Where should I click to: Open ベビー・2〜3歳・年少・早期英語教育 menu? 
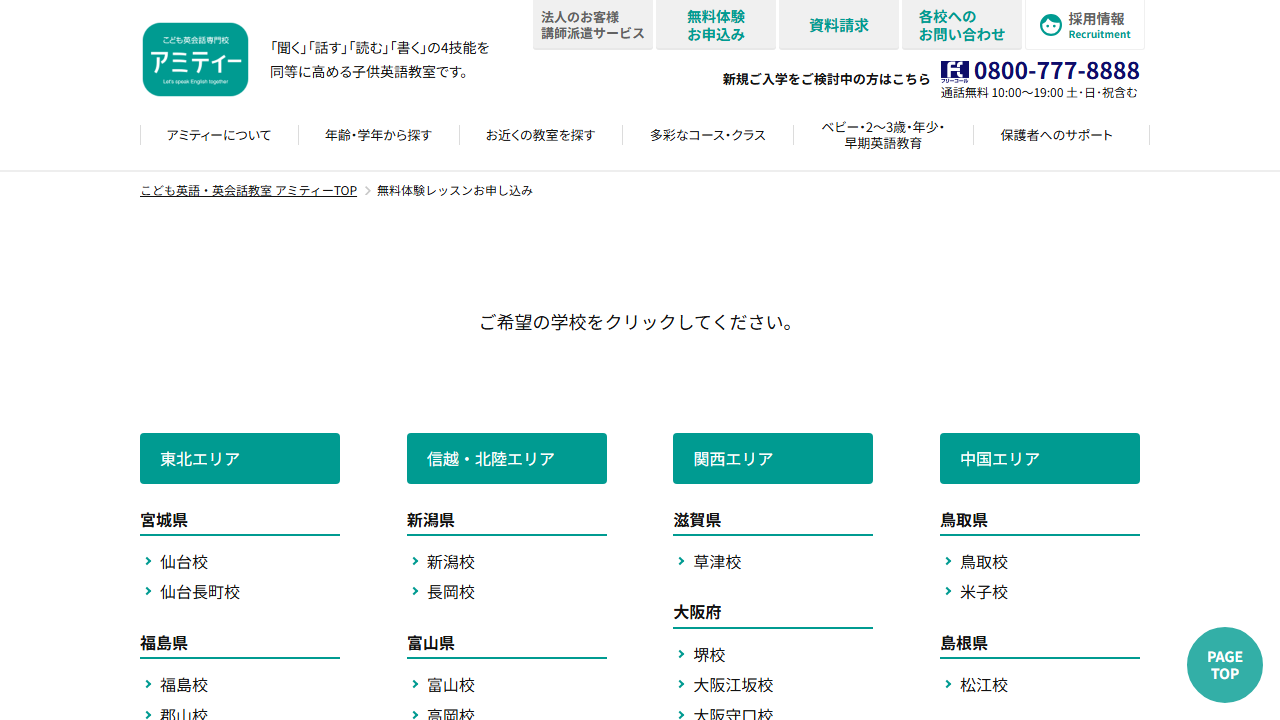click(883, 135)
